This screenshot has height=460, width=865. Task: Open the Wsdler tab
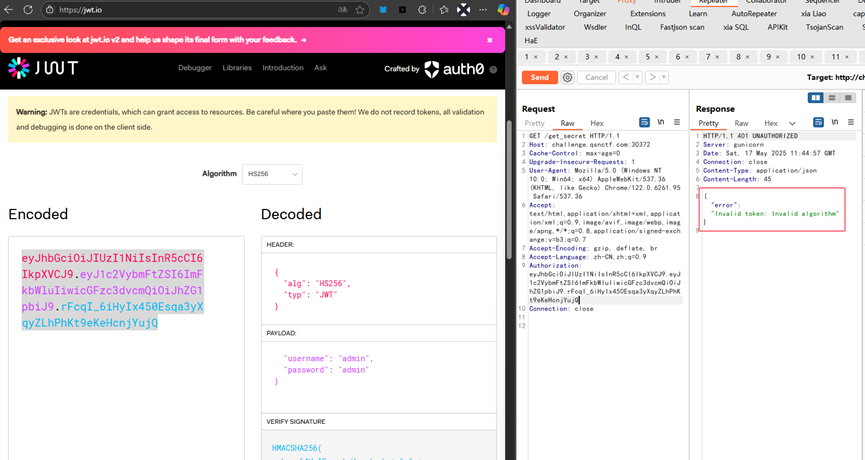pos(595,27)
